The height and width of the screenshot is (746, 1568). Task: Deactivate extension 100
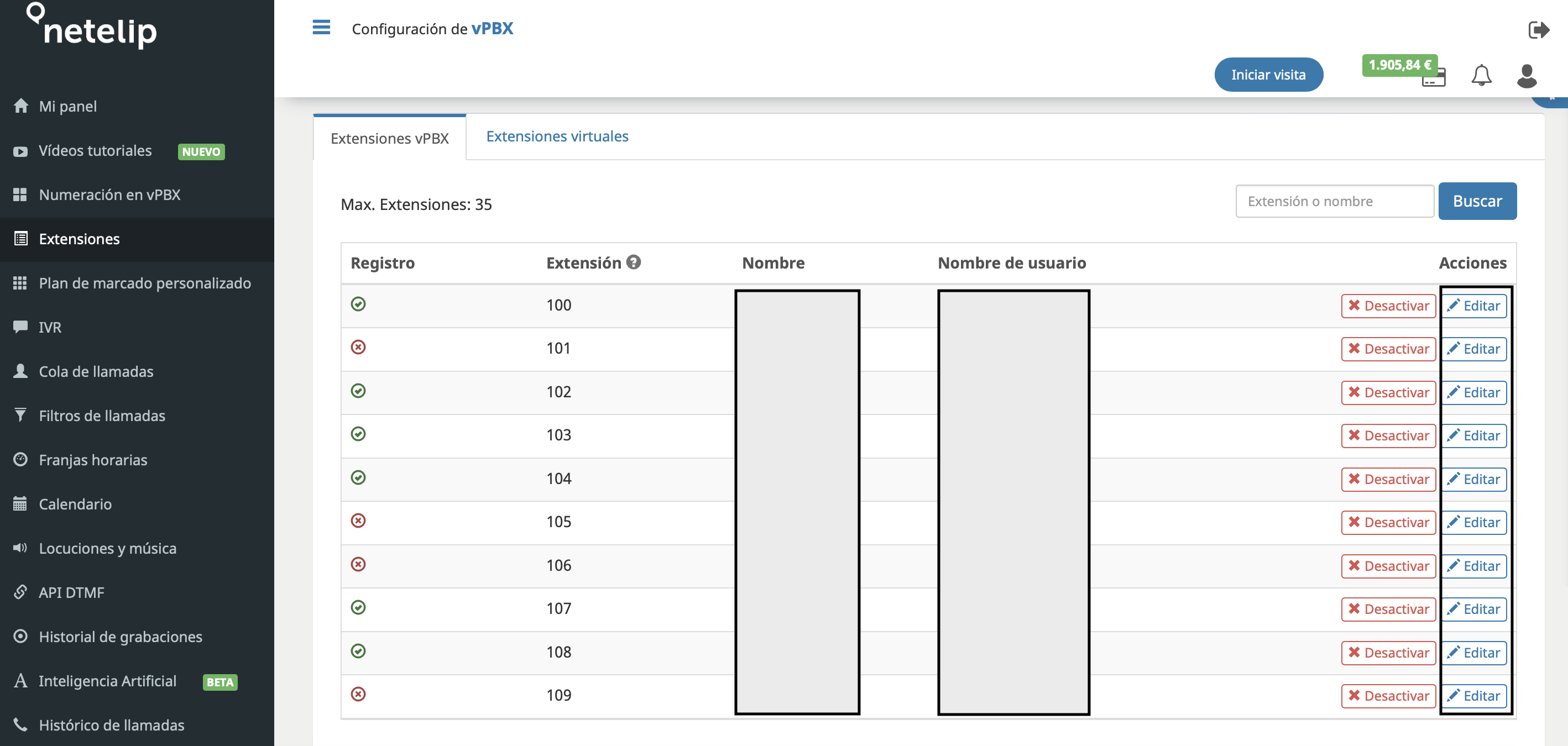coord(1388,306)
